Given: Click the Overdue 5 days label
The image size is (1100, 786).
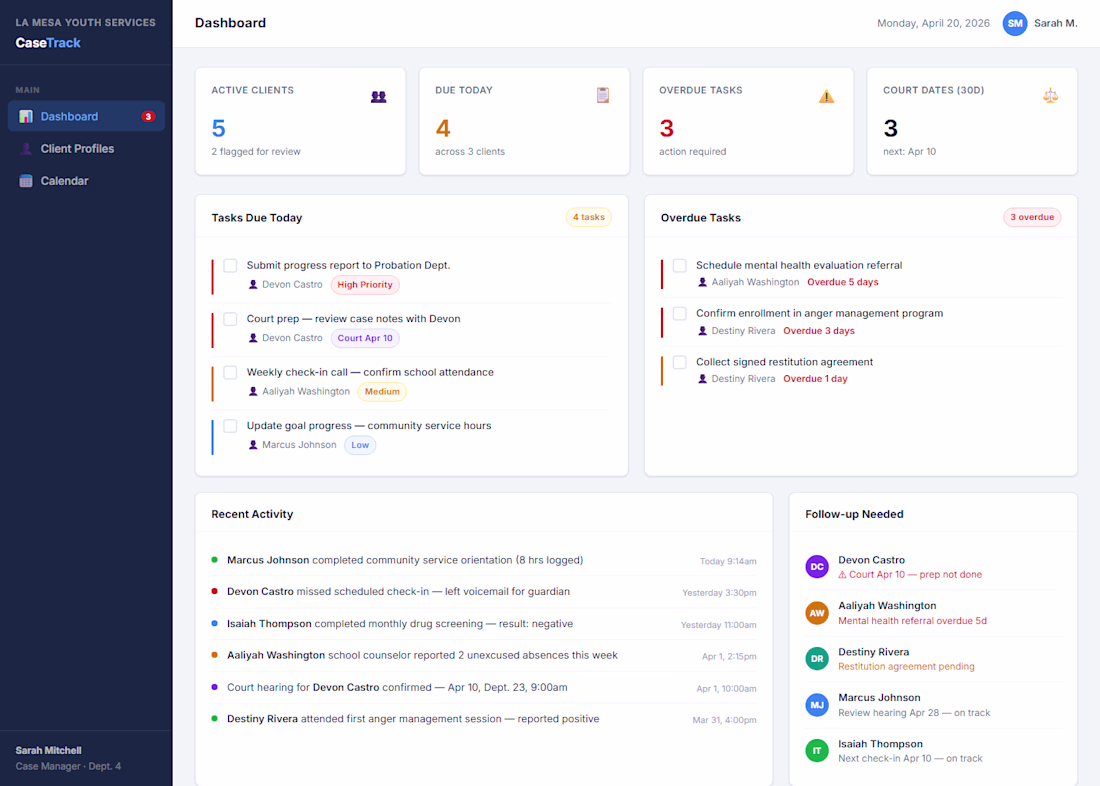Looking at the screenshot, I should (843, 282).
